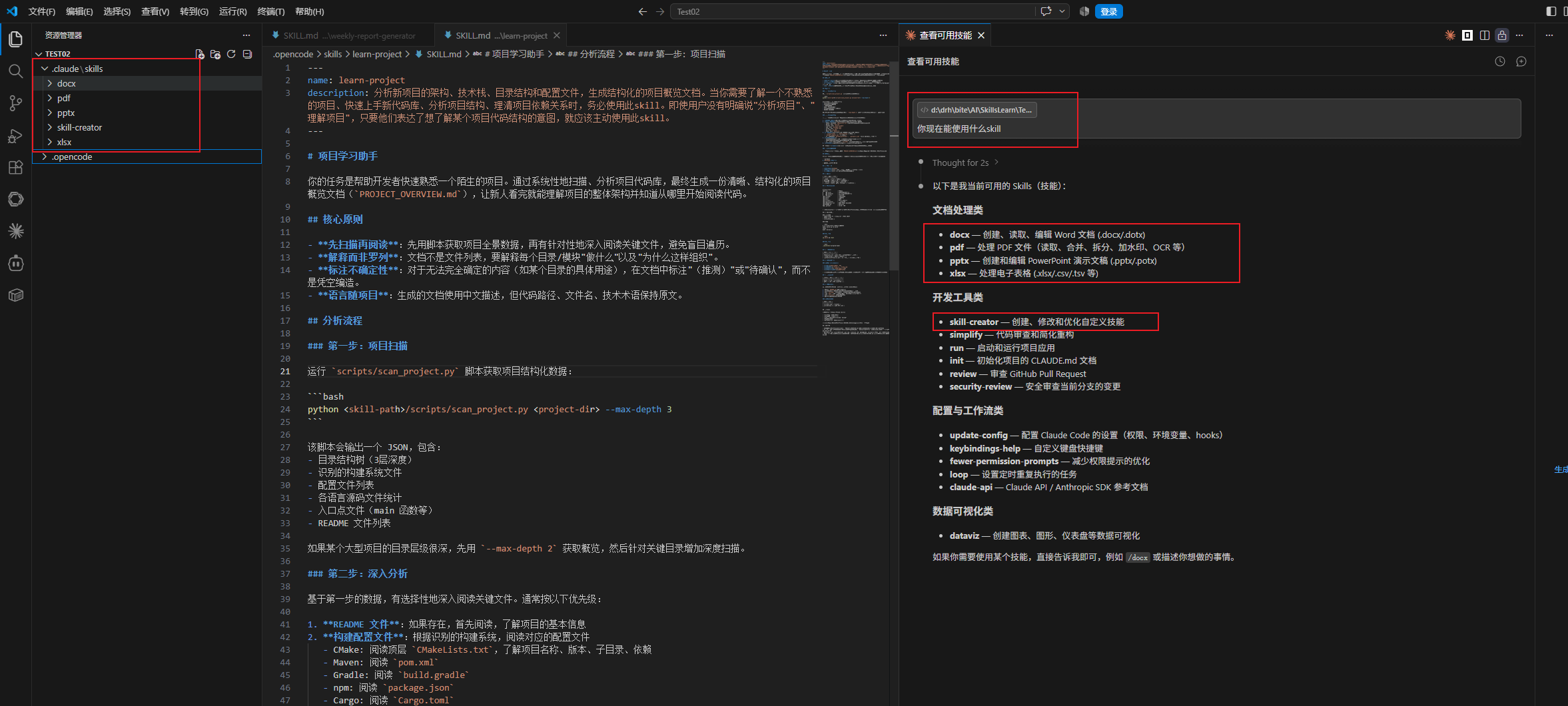Open the Claude starburst icon in activity bar

click(16, 231)
